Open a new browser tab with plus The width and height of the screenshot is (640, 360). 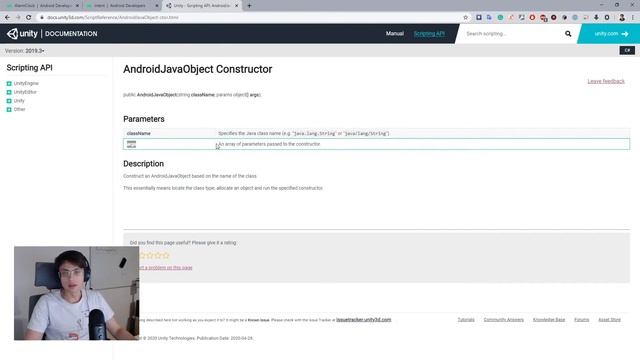click(249, 6)
